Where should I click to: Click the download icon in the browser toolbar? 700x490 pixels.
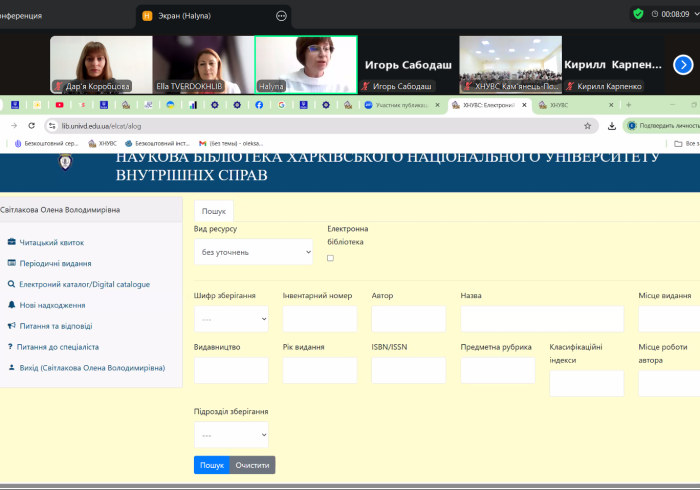click(611, 126)
